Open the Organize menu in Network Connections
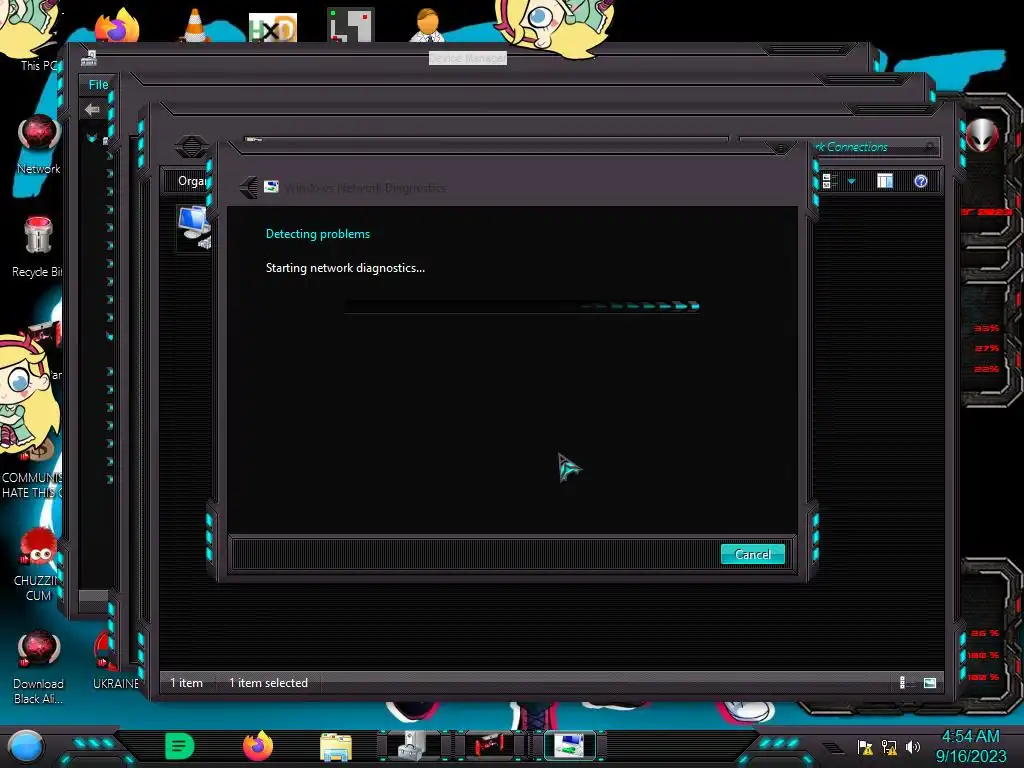Viewport: 1024px width, 768px height. tap(193, 181)
